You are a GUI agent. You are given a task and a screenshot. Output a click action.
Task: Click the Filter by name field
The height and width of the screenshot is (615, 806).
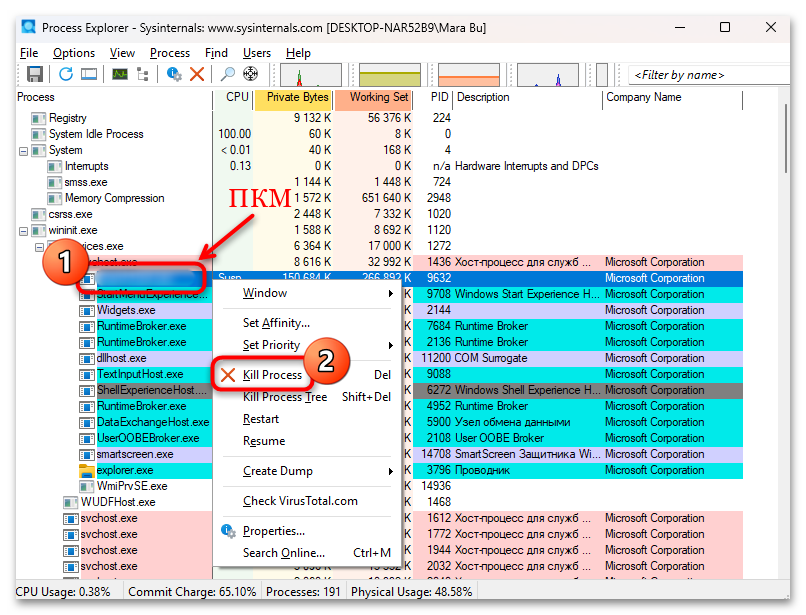(709, 75)
